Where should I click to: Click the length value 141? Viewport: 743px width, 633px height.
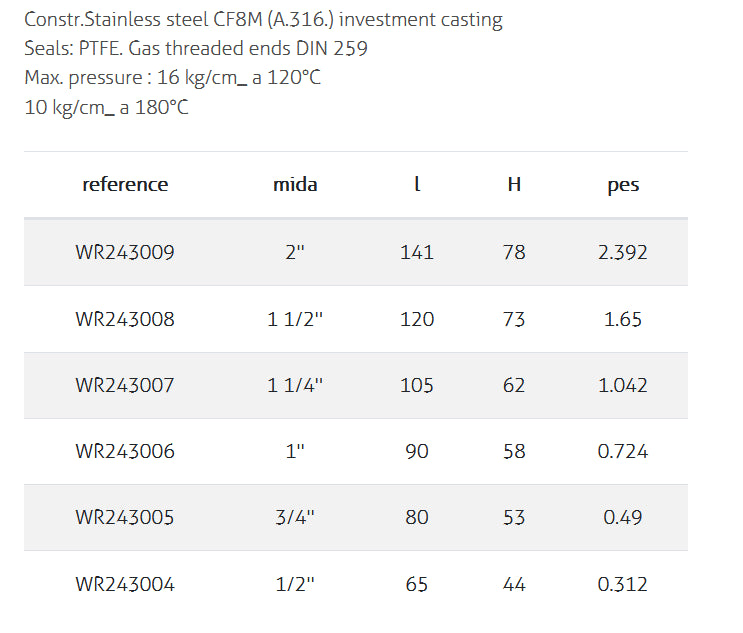[x=417, y=252]
